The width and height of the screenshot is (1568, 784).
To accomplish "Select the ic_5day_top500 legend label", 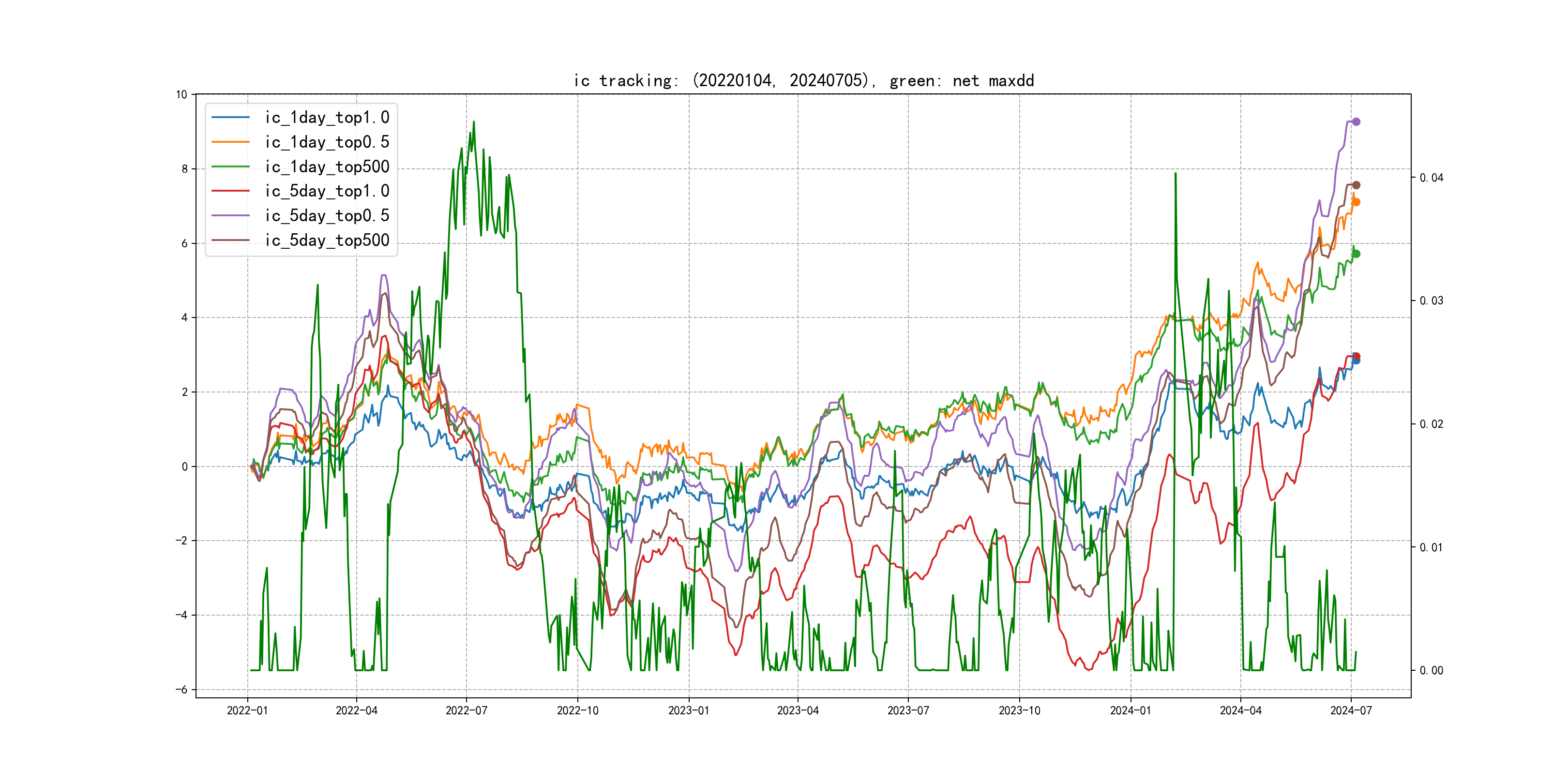I will 327,241.
